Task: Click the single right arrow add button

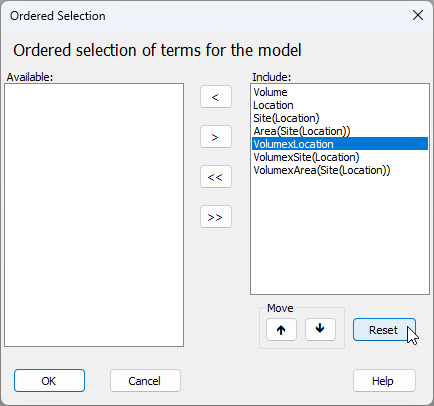Action: point(216,137)
